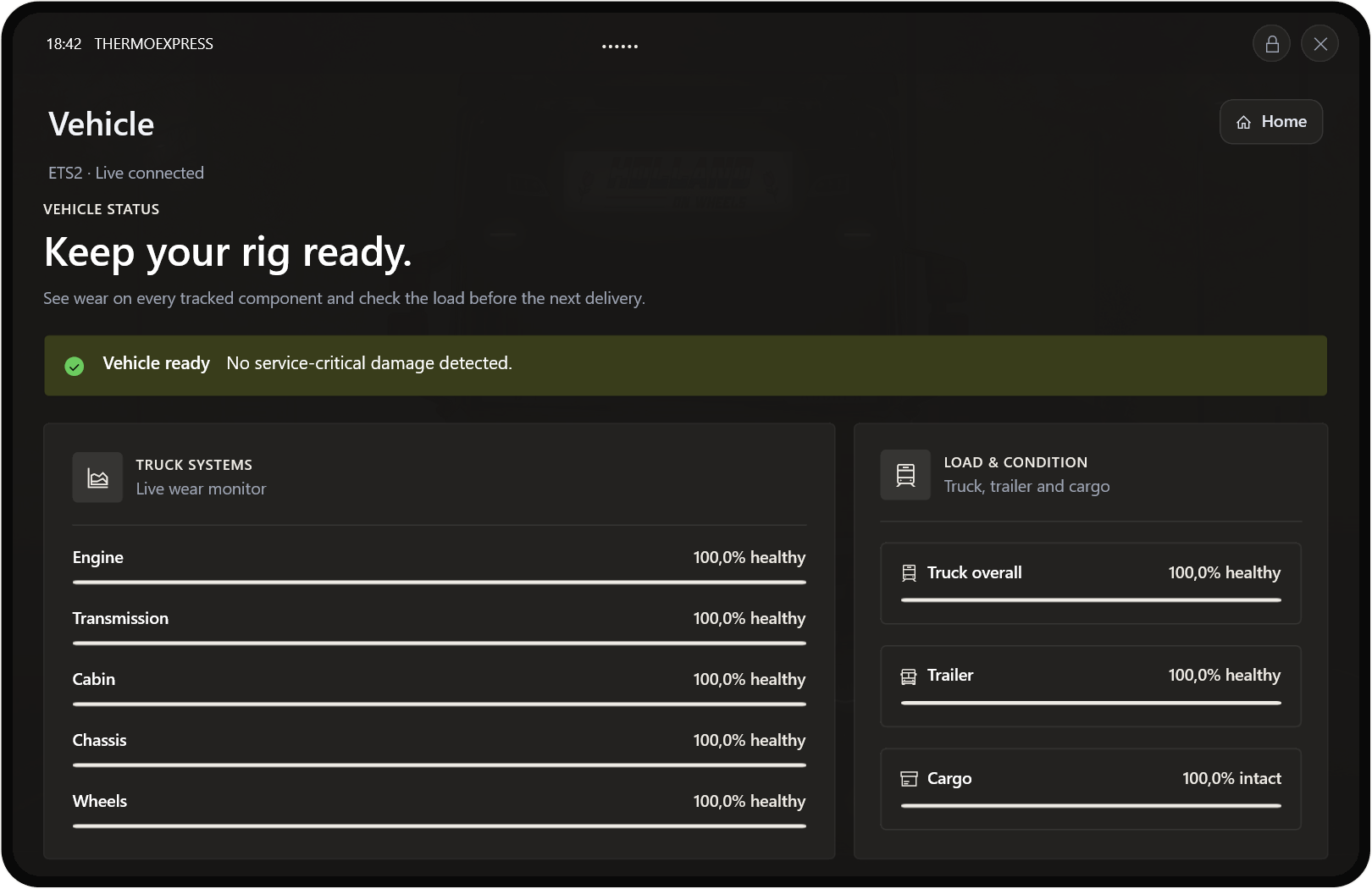Viewport: 1372px width, 889px height.
Task: Click the Truck Systems chart icon
Action: tap(97, 478)
